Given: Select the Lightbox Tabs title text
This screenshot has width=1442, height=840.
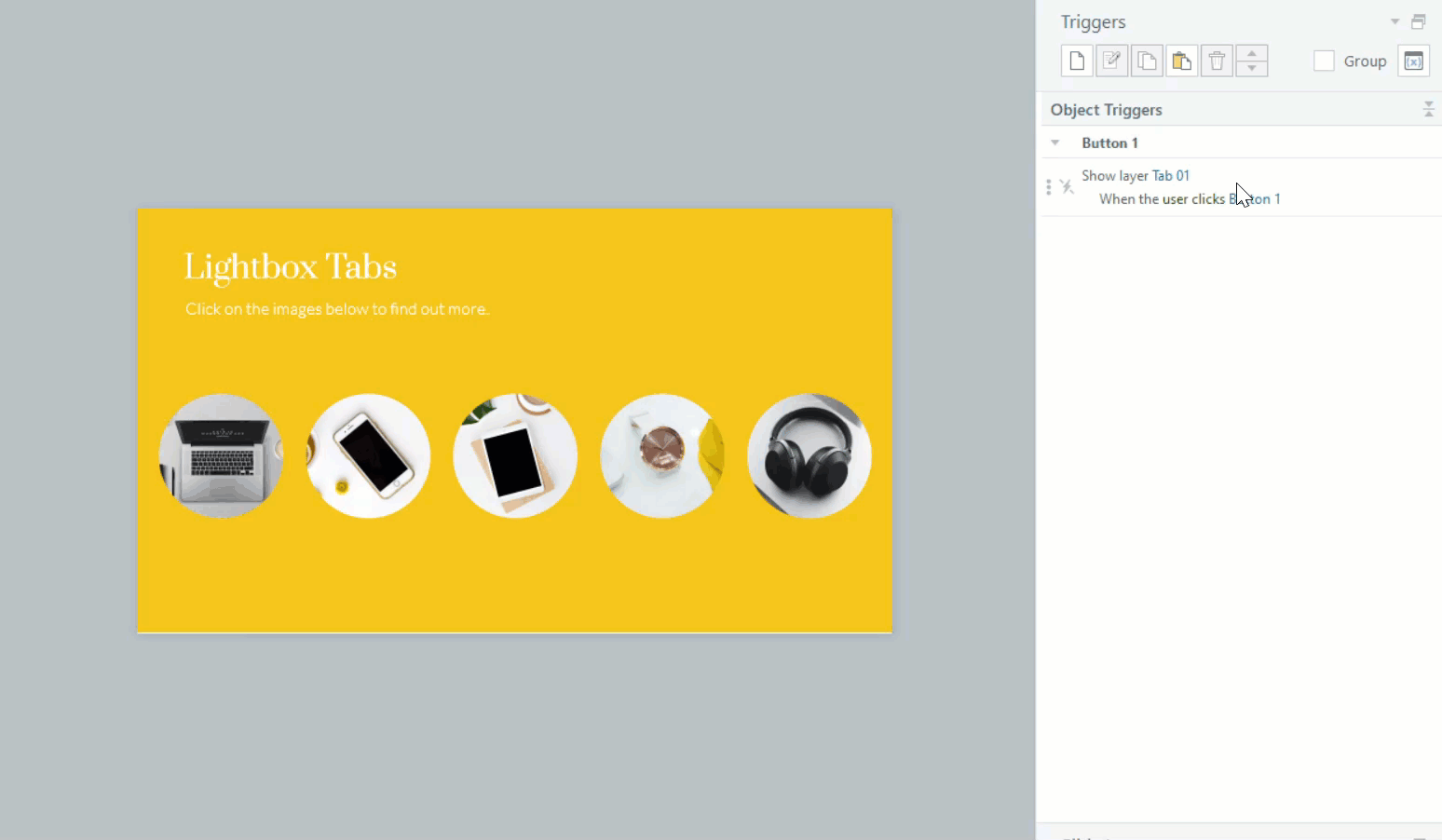Looking at the screenshot, I should 291,267.
